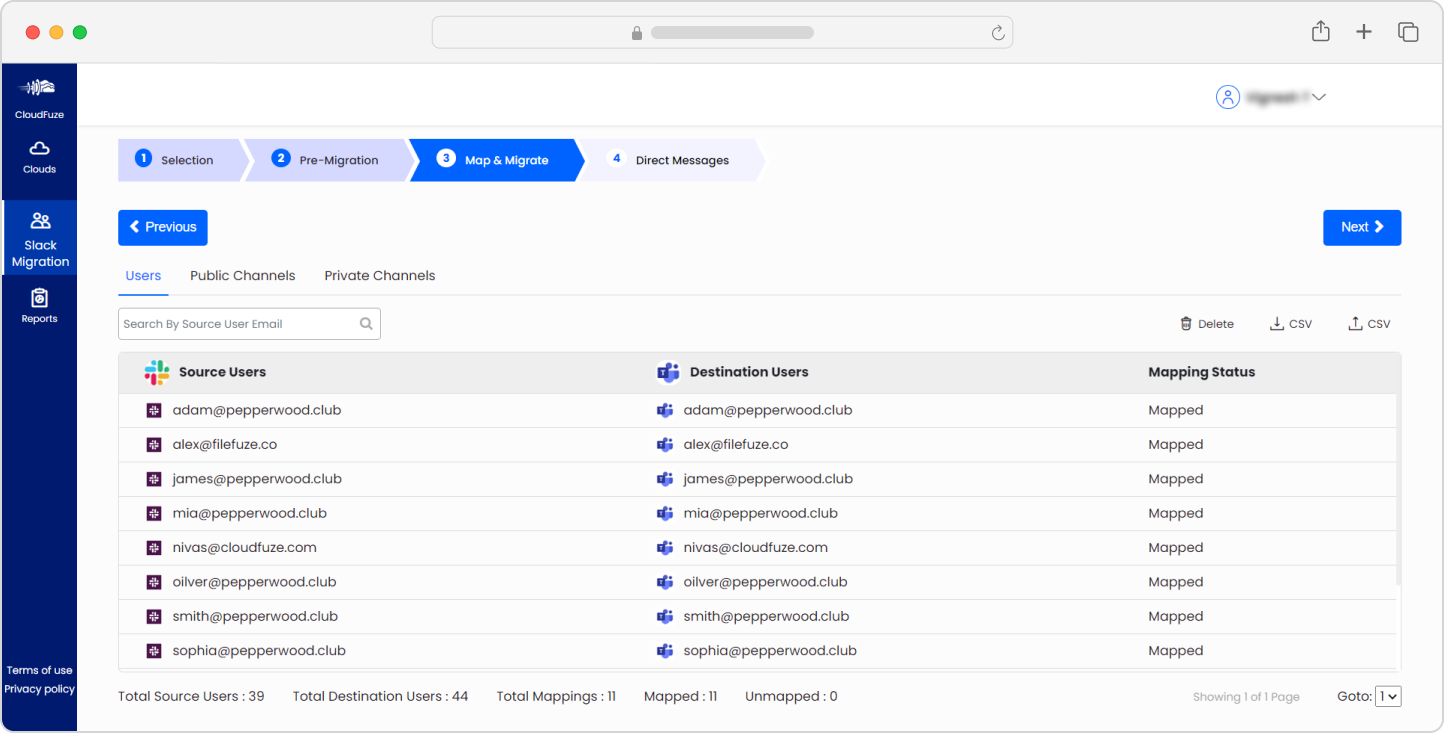Click Teams icon beside alex@filefuze.co destination
1444x733 pixels.
click(x=665, y=445)
